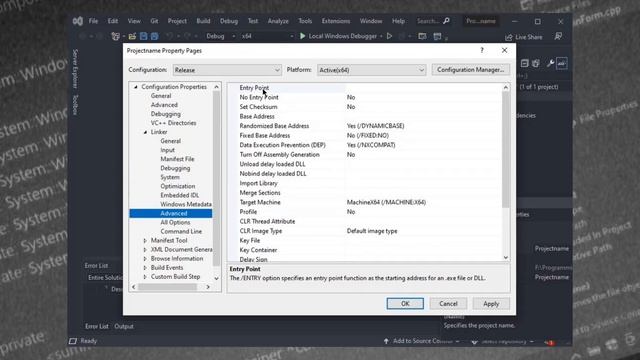This screenshot has width=640, height=360.
Task: Click the Configuration Manager button
Action: tap(471, 70)
